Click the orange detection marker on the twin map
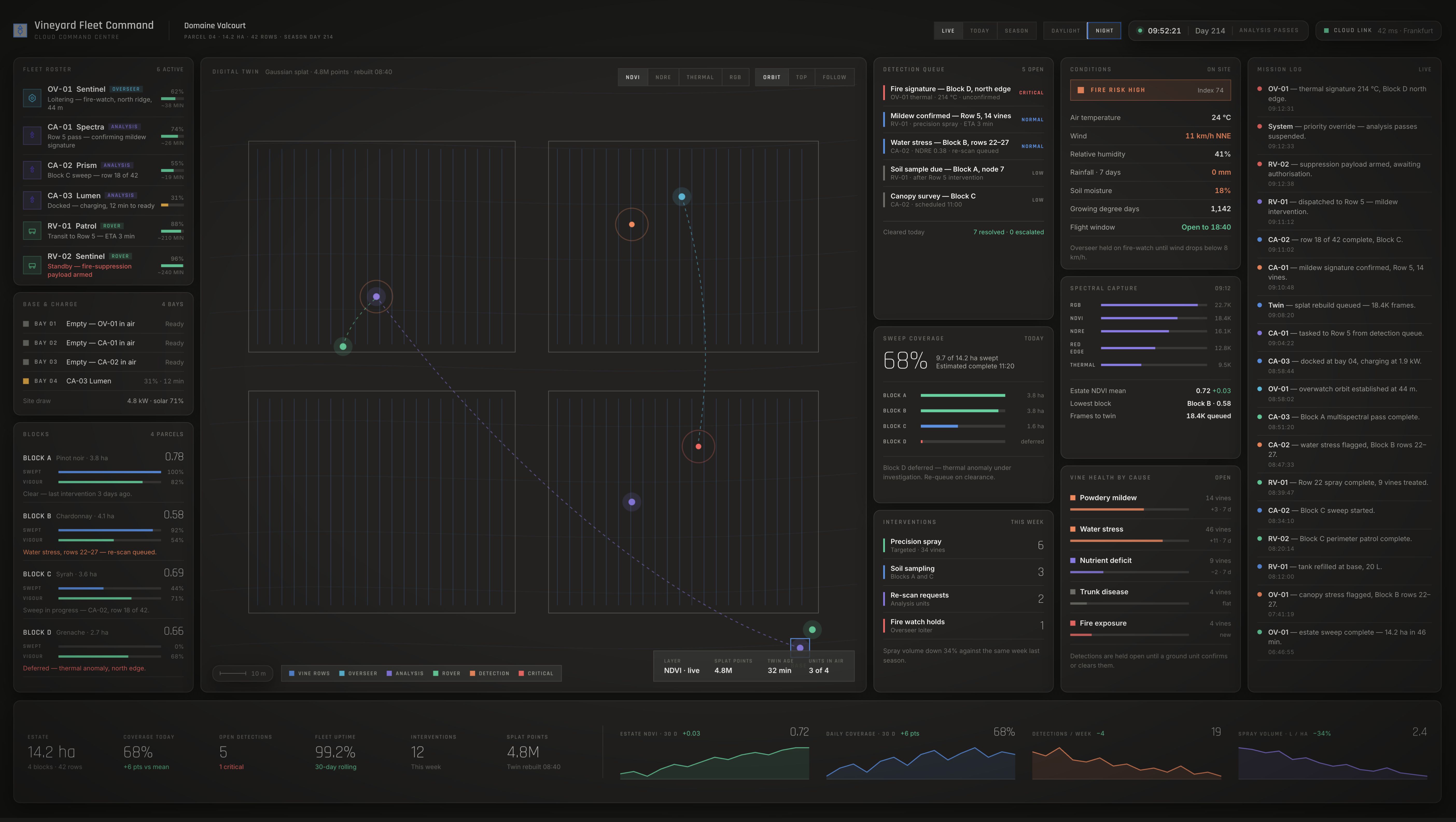1456x822 pixels. click(631, 224)
